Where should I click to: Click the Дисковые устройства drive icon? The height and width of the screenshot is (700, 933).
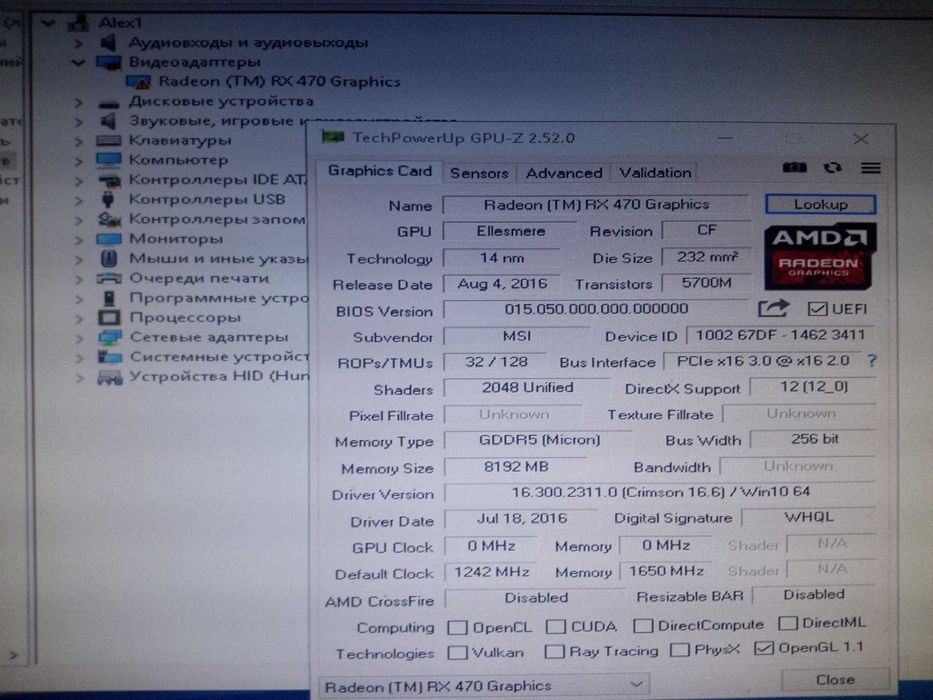109,103
